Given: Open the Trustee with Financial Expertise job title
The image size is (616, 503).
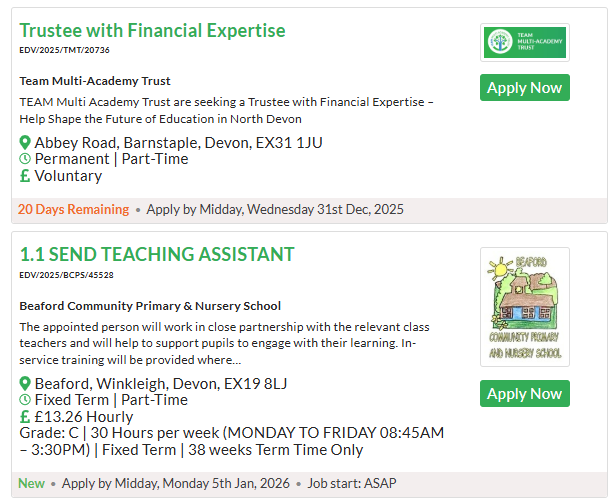Looking at the screenshot, I should tap(152, 30).
